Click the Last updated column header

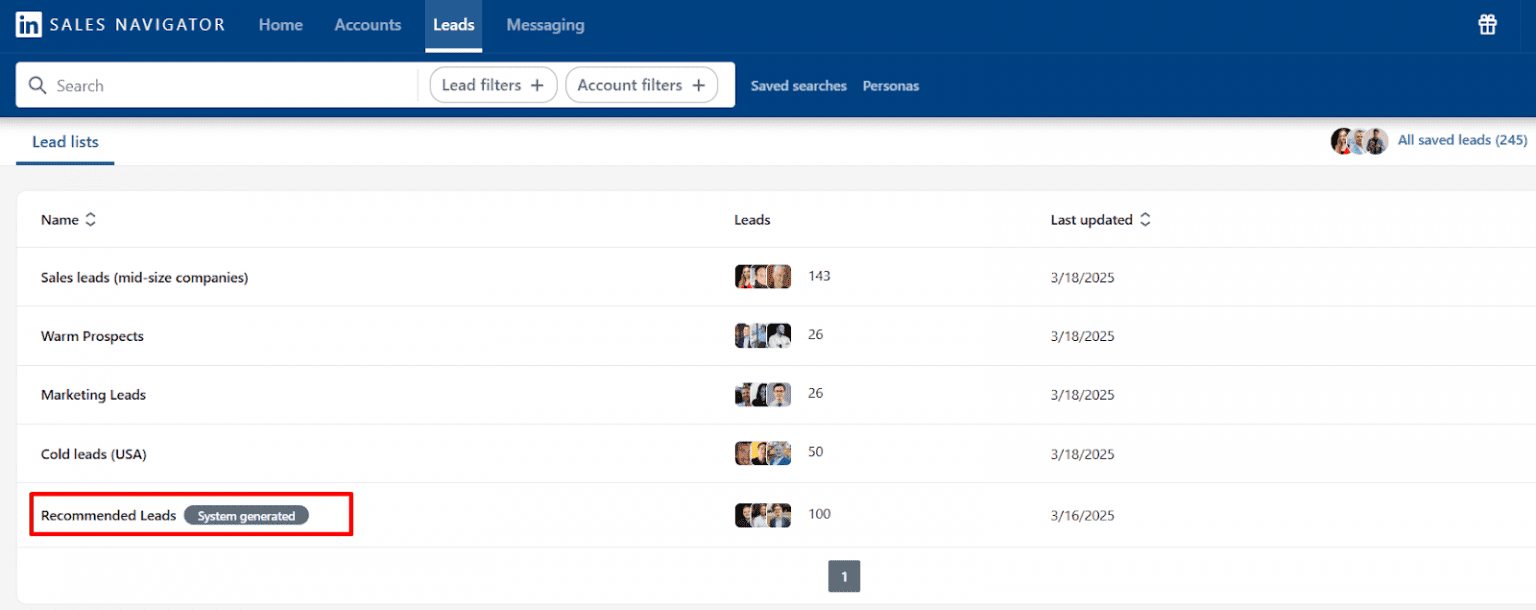click(x=1091, y=220)
